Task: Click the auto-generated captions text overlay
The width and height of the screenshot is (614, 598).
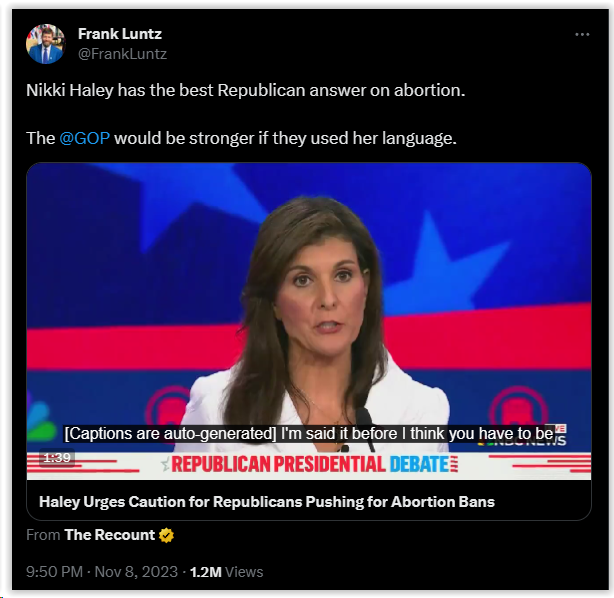Action: click(309, 434)
